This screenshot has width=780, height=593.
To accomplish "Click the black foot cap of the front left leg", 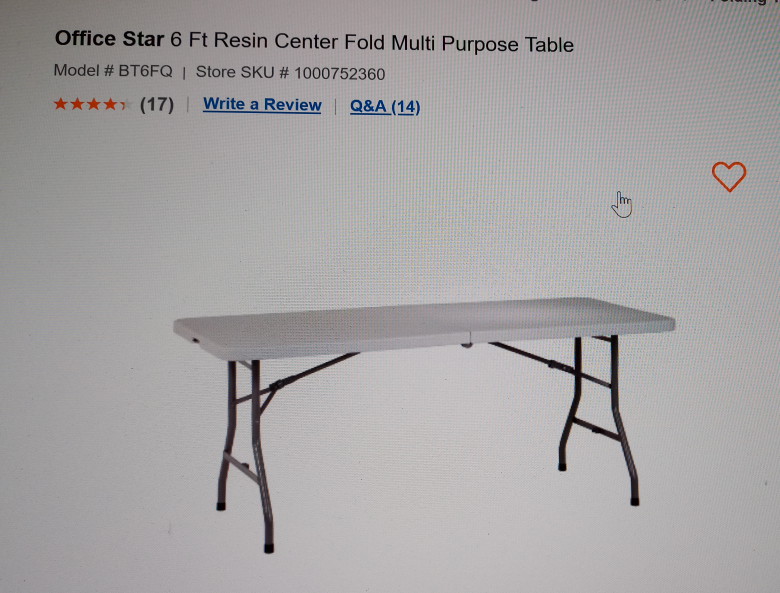I will point(269,548).
